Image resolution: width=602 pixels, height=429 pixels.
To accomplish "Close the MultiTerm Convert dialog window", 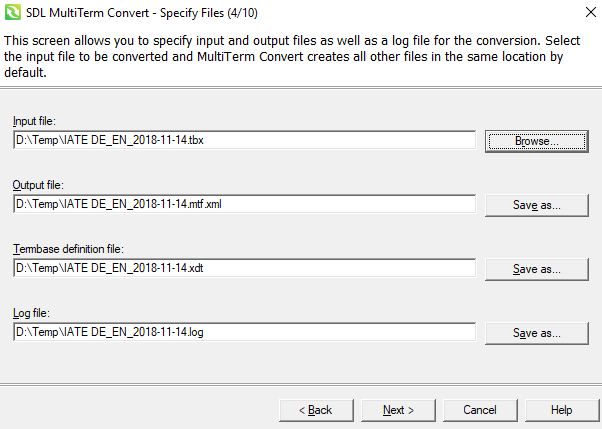I will [583, 13].
